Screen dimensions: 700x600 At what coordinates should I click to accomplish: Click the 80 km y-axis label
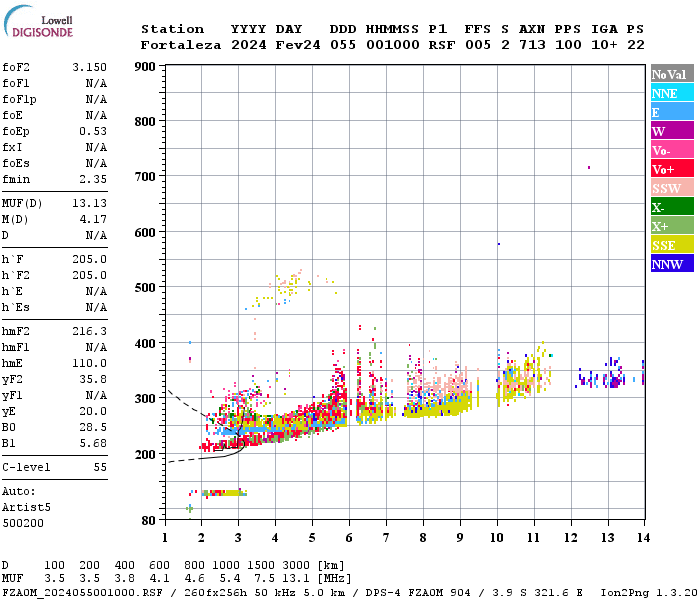coord(149,521)
